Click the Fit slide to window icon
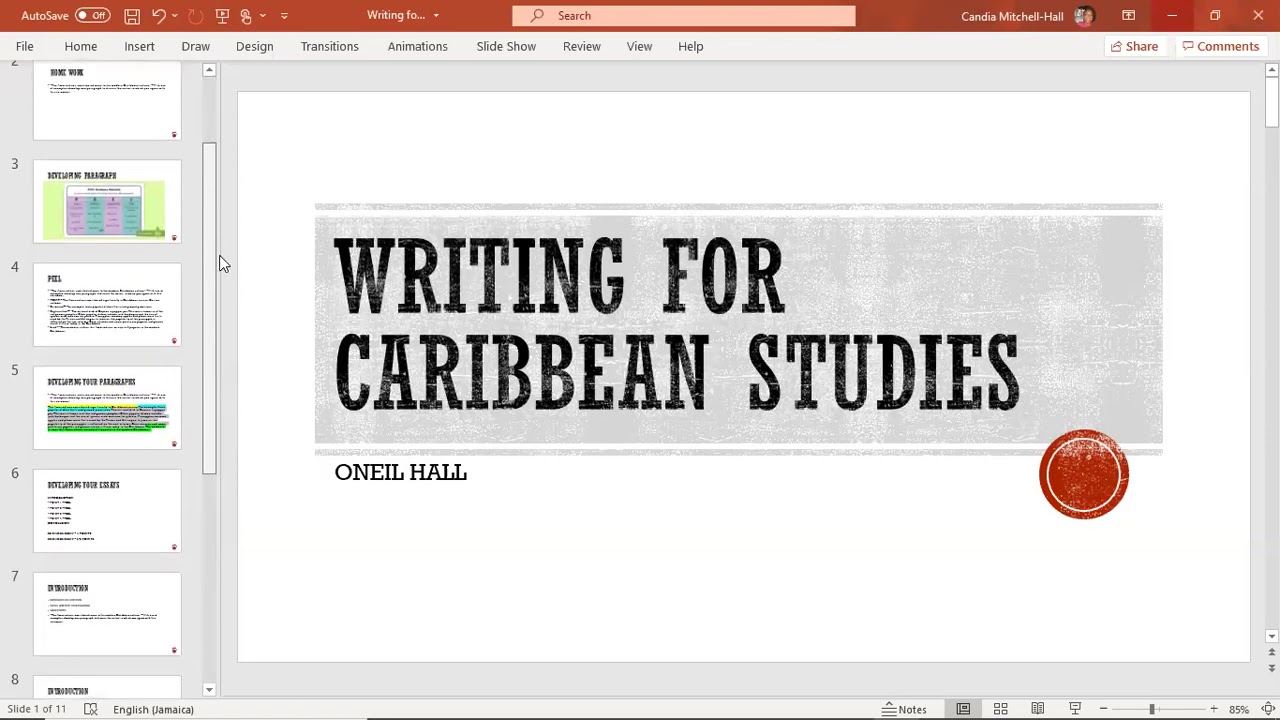Viewport: 1280px width, 720px height. tap(1268, 709)
